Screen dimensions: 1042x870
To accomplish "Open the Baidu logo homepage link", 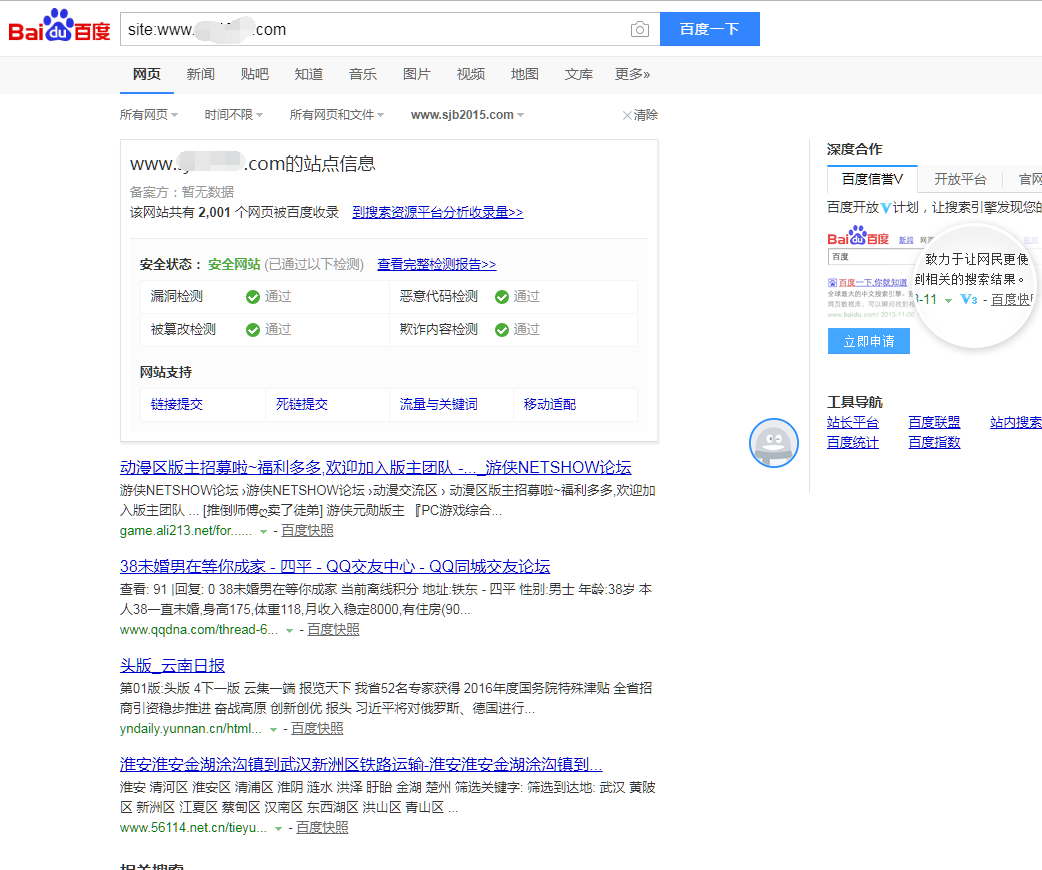I will click(x=59, y=27).
